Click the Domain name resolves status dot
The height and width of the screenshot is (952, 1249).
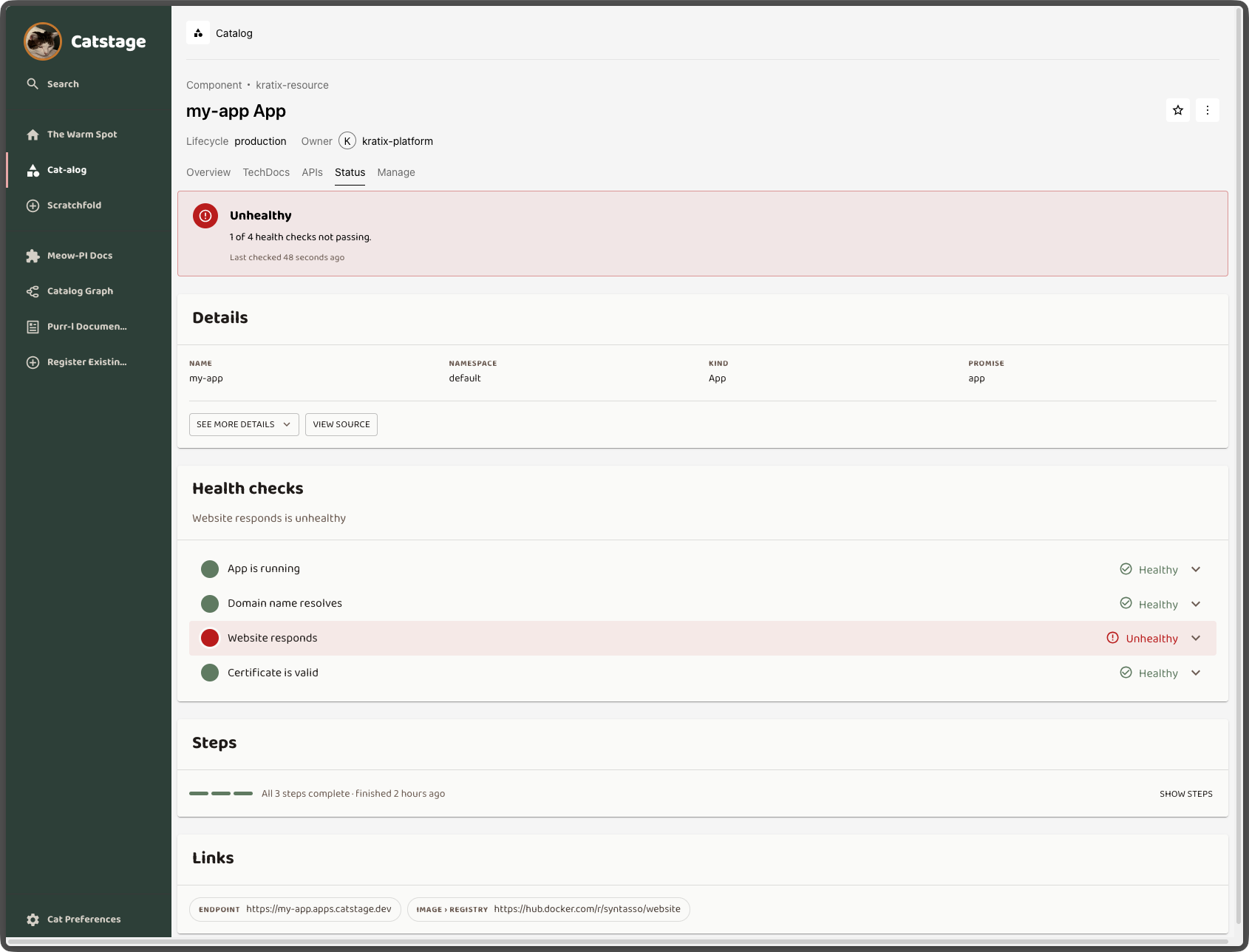pyautogui.click(x=210, y=604)
